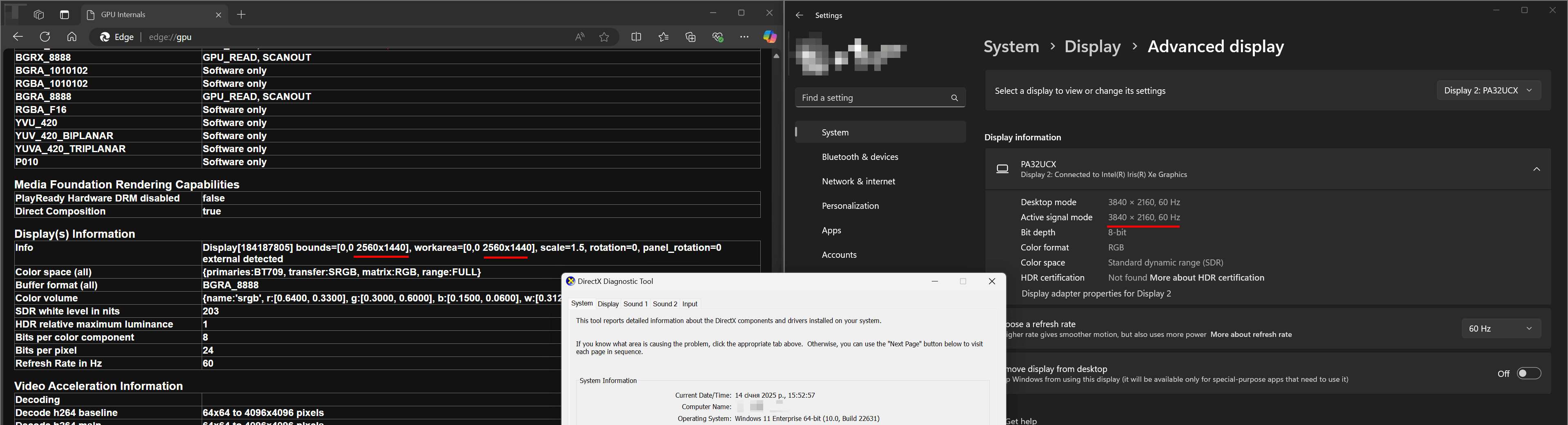Click the Edge page scrollbar up arrow
This screenshot has height=425, width=1568.
coord(776,56)
